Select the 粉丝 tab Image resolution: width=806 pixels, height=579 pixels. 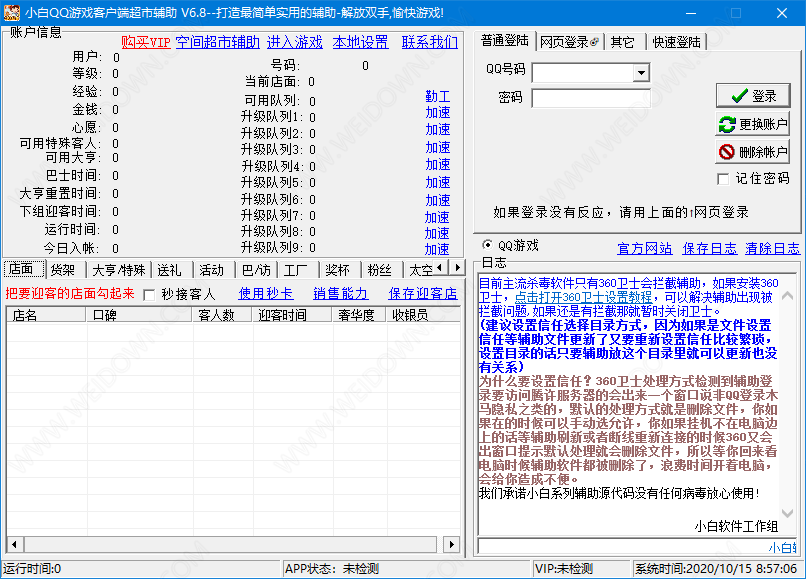(380, 270)
